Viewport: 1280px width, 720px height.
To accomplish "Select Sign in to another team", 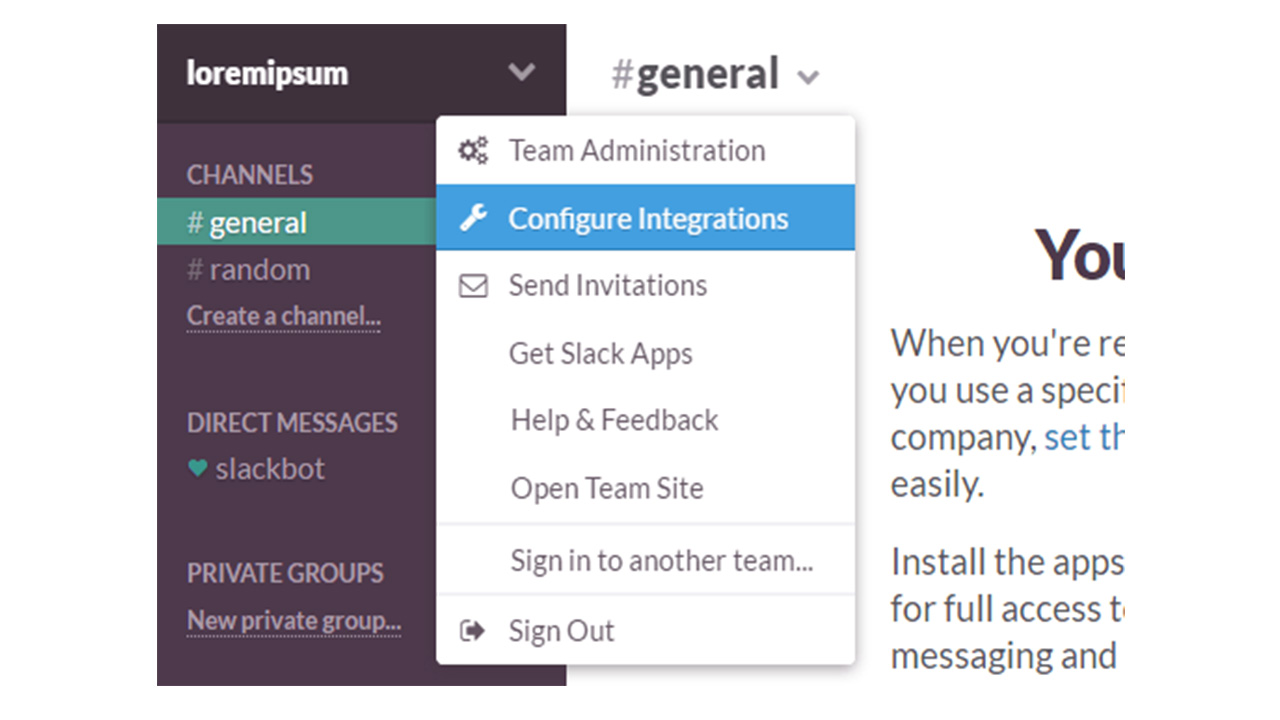I will coord(662,560).
